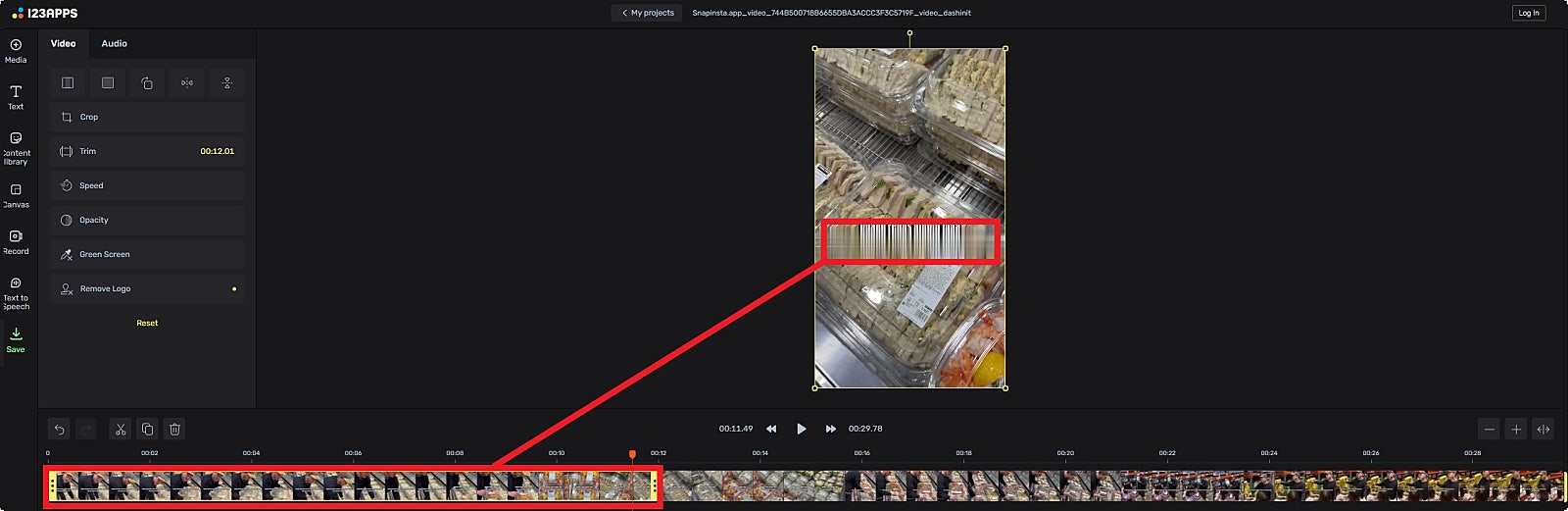Duplicate the selected clip
Viewport: 1568px width, 511px height.
[x=147, y=429]
